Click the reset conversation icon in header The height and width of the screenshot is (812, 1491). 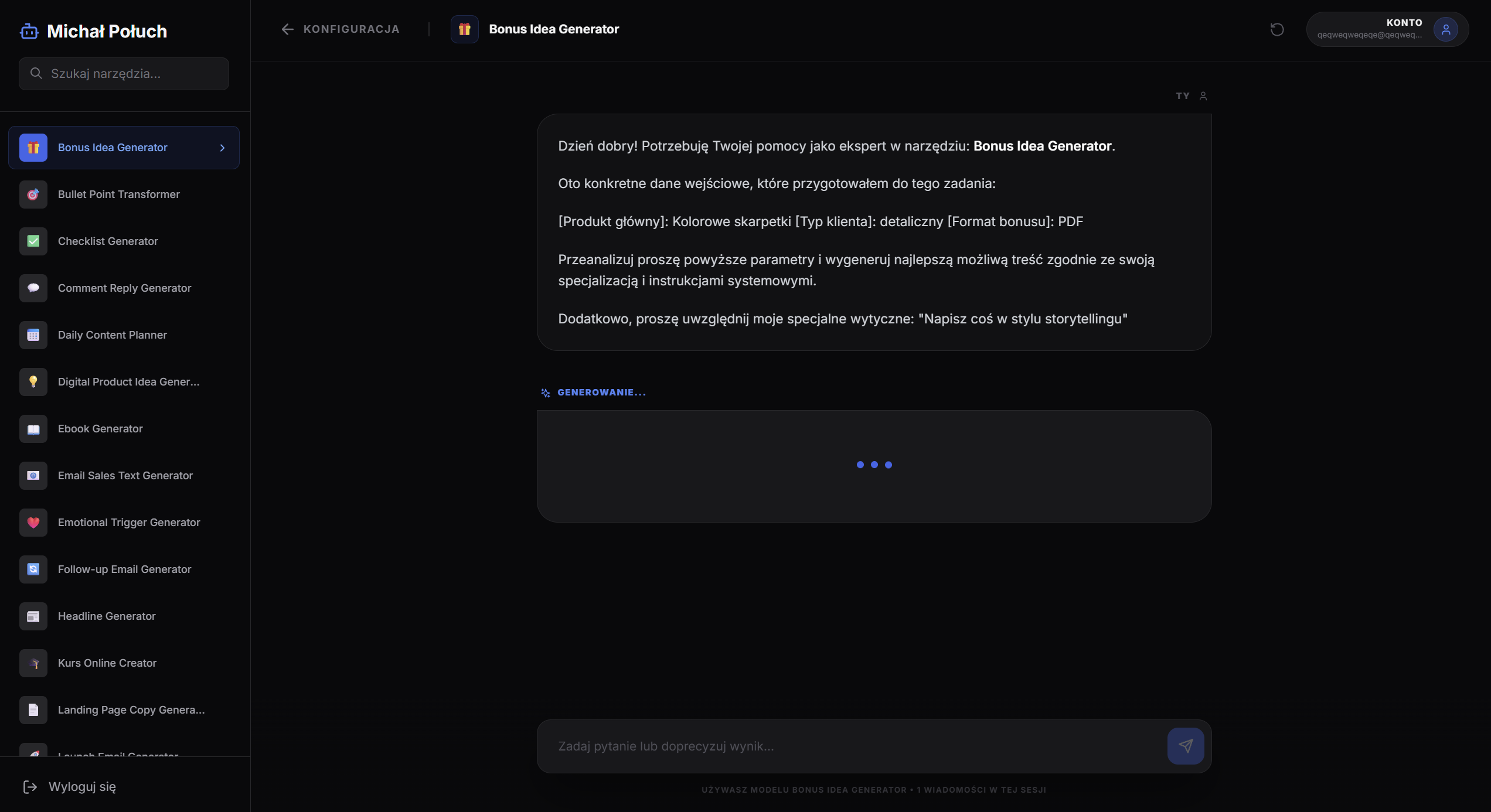click(1277, 29)
